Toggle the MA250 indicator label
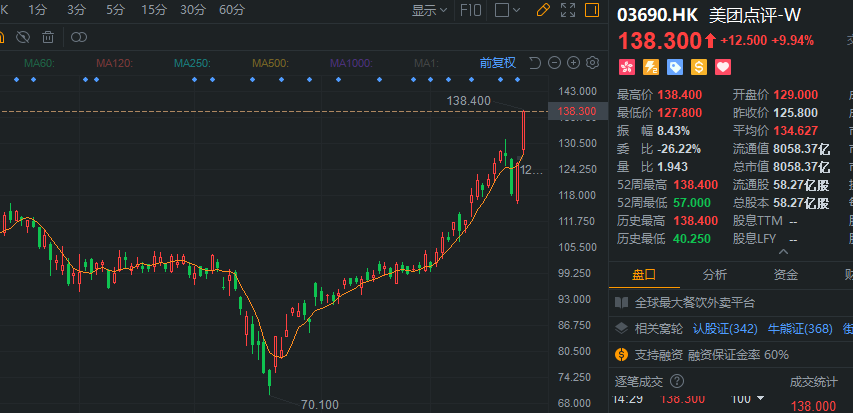This screenshot has height=413, width=853. point(192,63)
